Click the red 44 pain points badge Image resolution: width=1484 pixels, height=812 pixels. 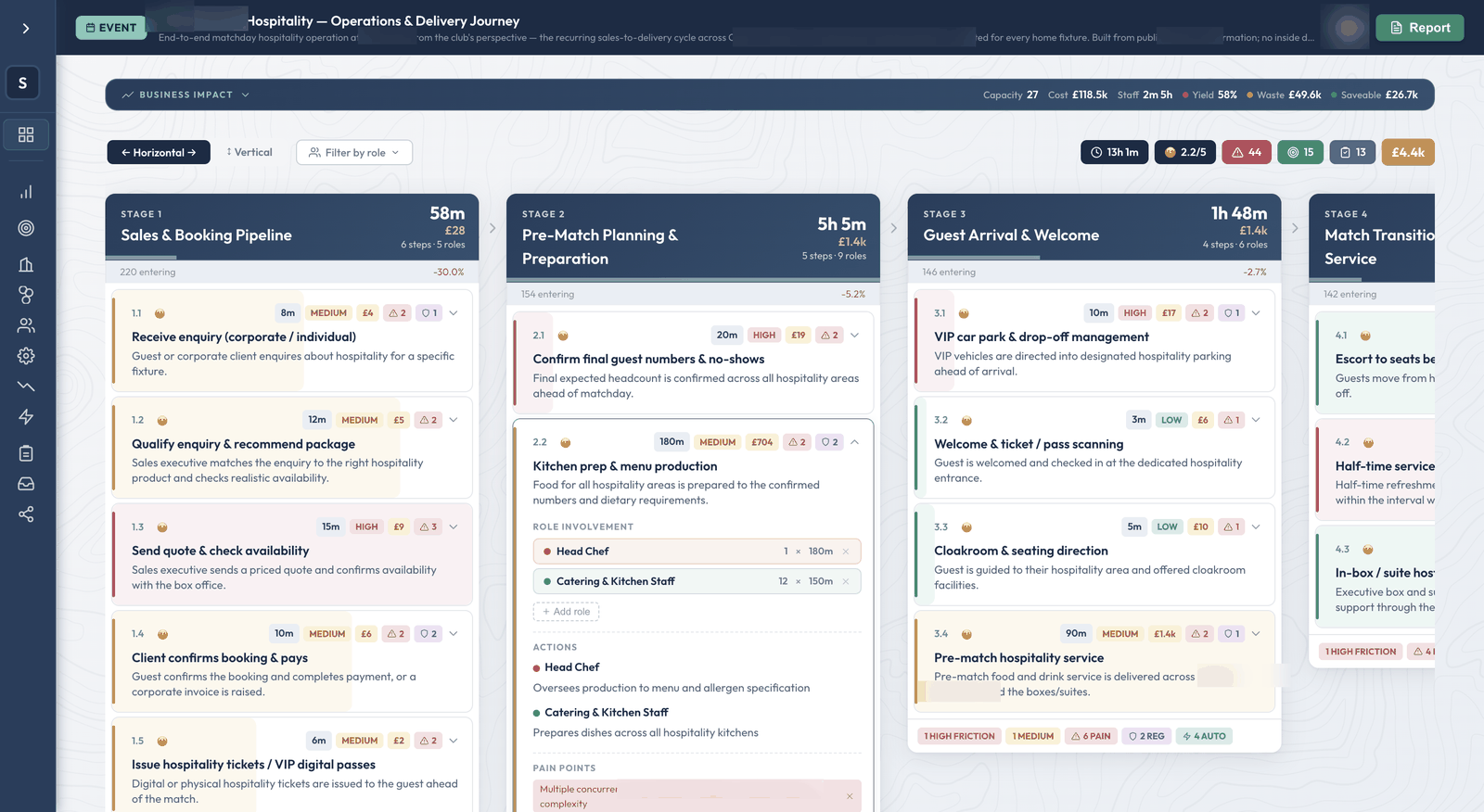tap(1247, 152)
